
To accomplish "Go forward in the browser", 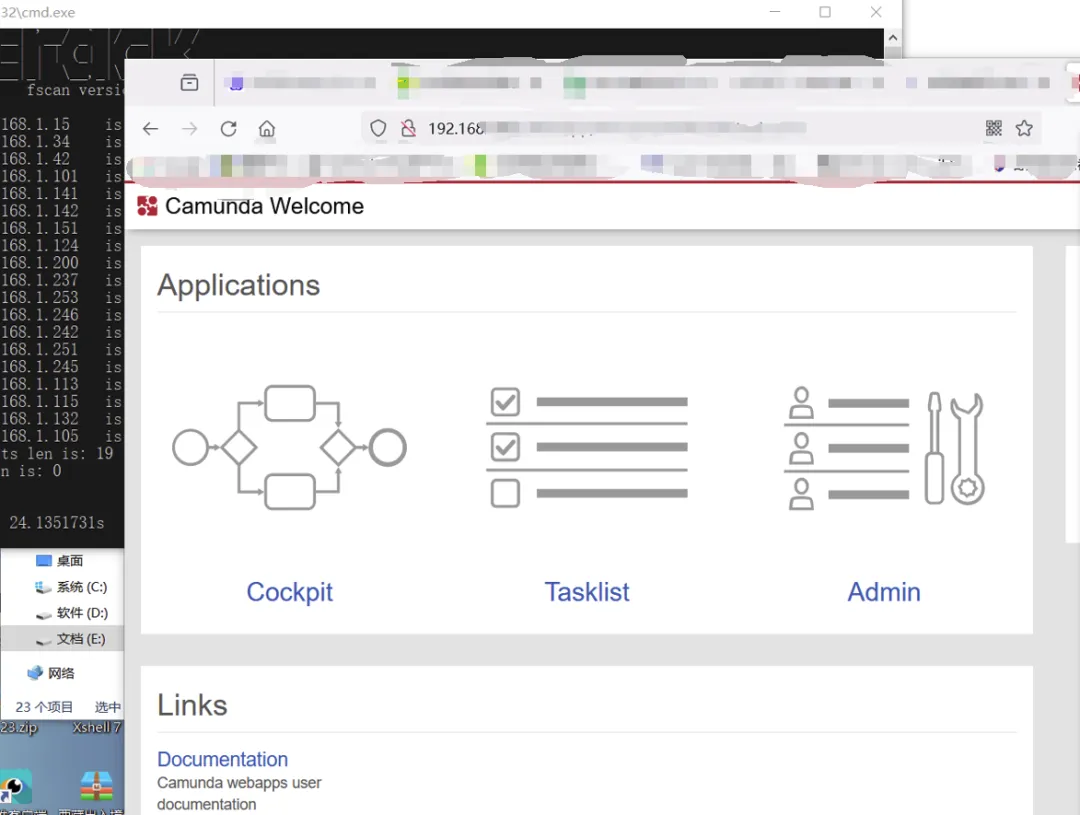I will [189, 129].
